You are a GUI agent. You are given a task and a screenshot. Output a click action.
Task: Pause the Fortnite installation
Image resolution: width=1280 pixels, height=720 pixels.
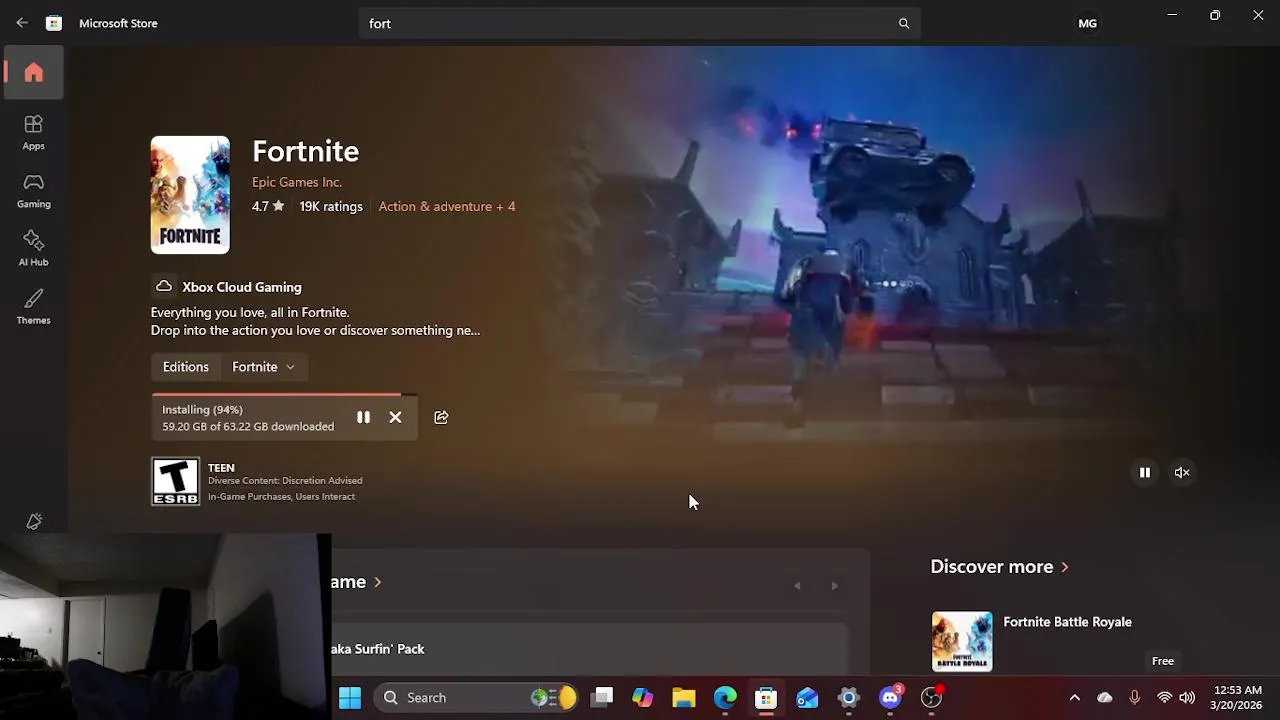[x=363, y=417]
